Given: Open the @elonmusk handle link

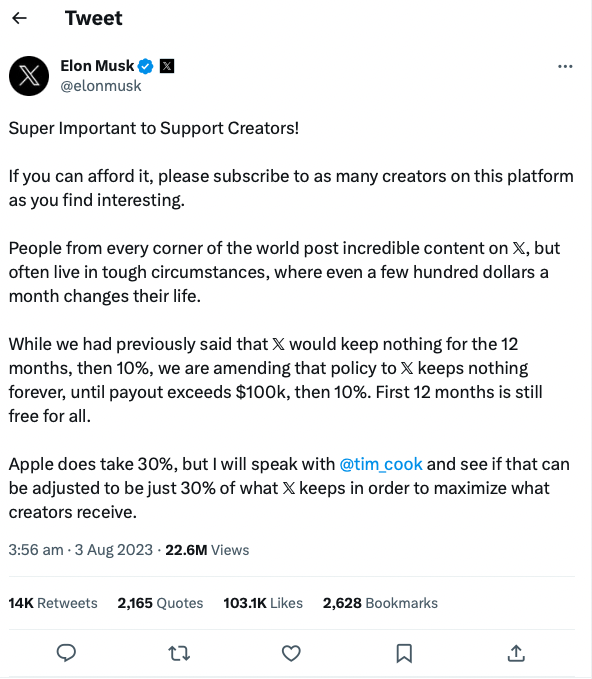Looking at the screenshot, I should [101, 86].
